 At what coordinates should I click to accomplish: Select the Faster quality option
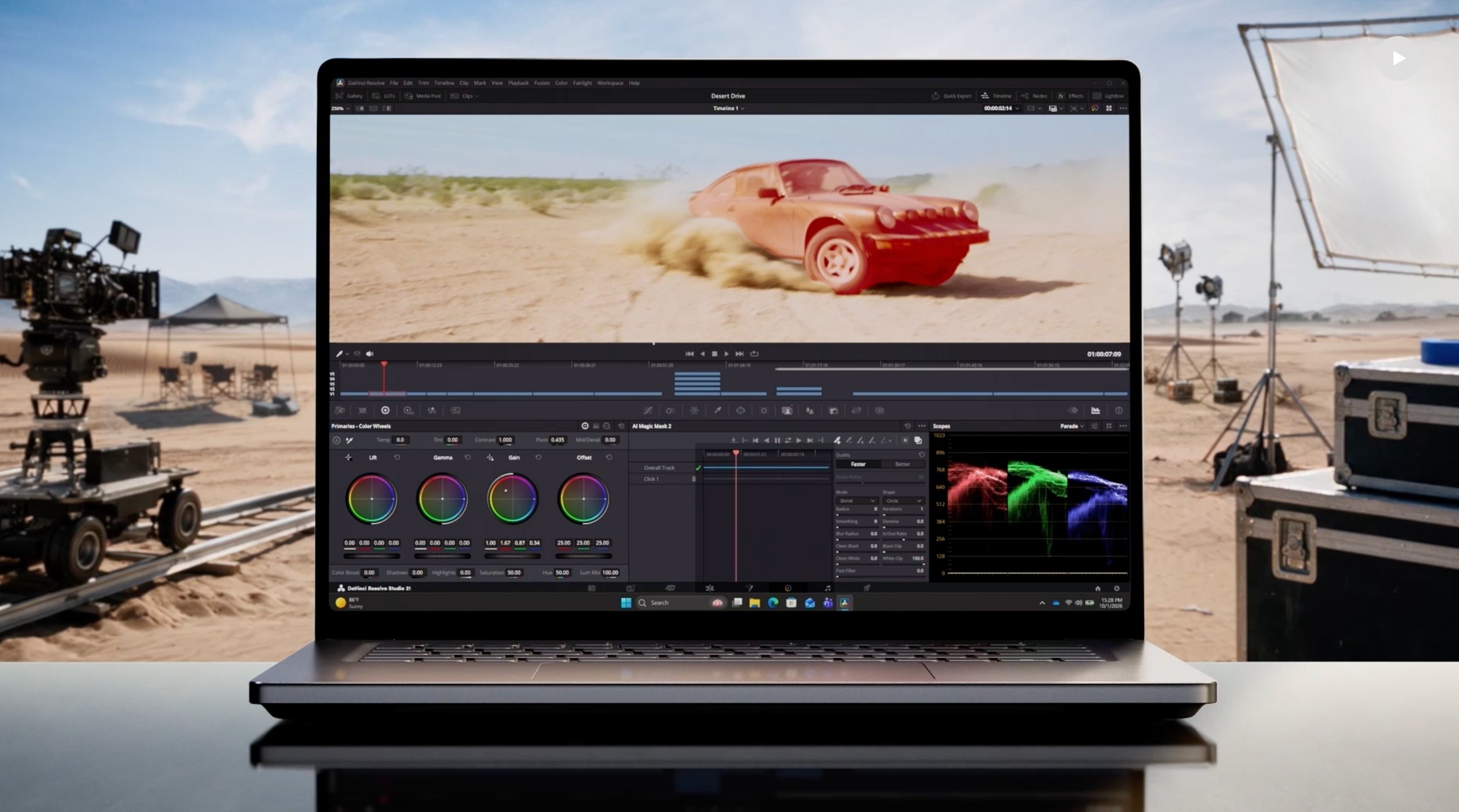click(858, 464)
